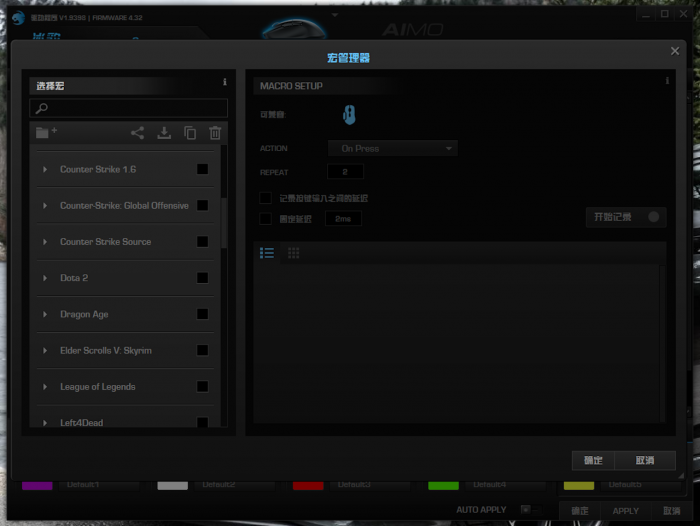Click the import/download macro icon
Image resolution: width=700 pixels, height=526 pixels.
[164, 133]
